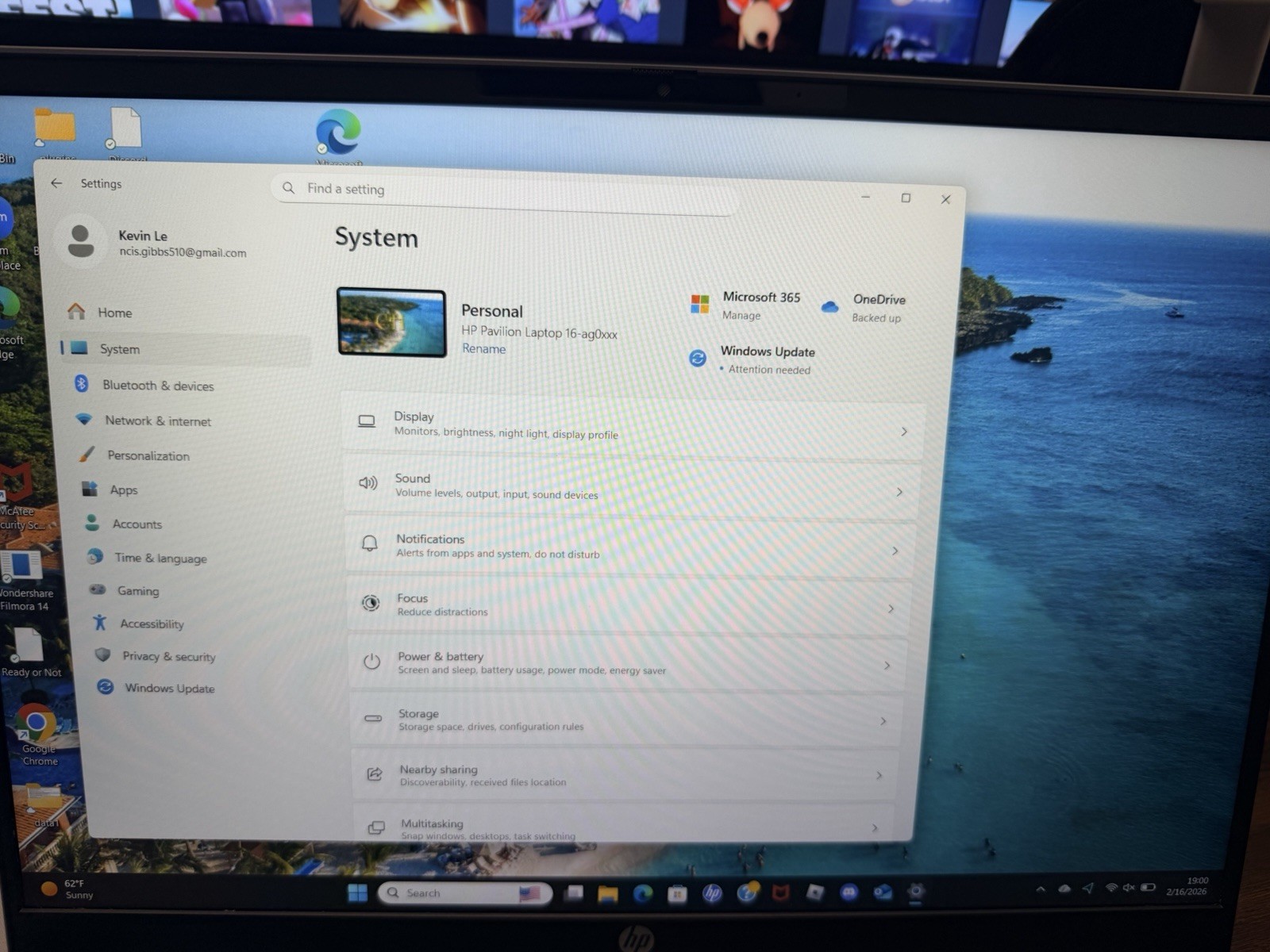
Task: Select the Ready or Not desktop icon
Action: coord(29,653)
